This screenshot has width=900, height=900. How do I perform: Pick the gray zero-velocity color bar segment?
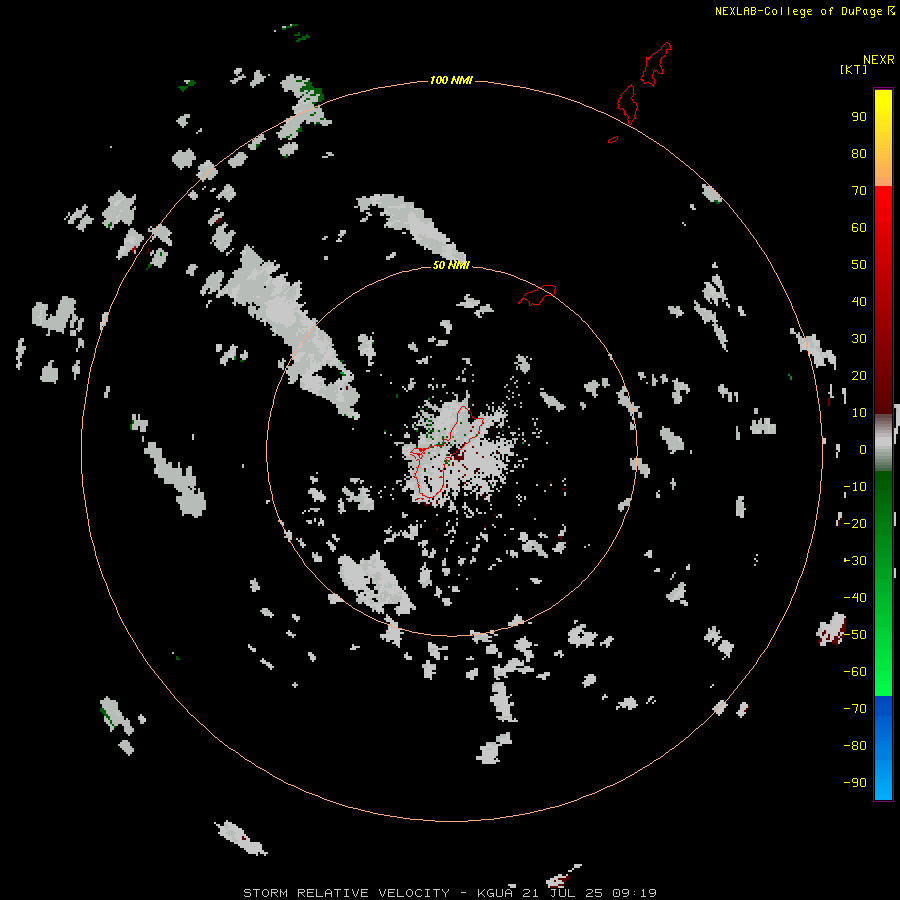[883, 443]
